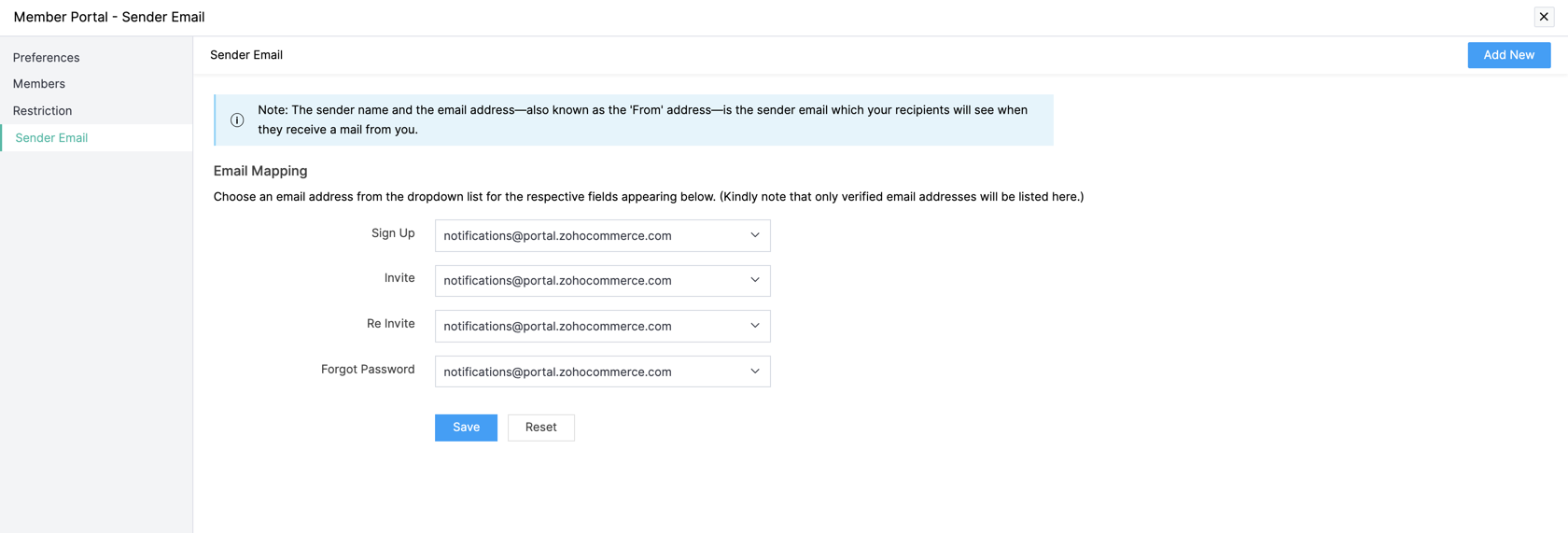Expand the Invite dropdown chevron
Viewport: 1568px width, 533px height.
[755, 280]
